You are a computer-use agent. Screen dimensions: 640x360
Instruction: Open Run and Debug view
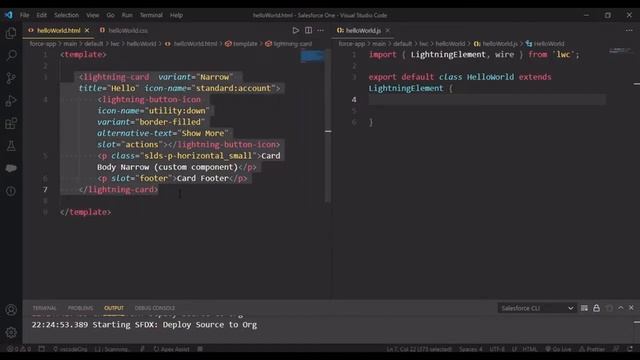[x=11, y=100]
